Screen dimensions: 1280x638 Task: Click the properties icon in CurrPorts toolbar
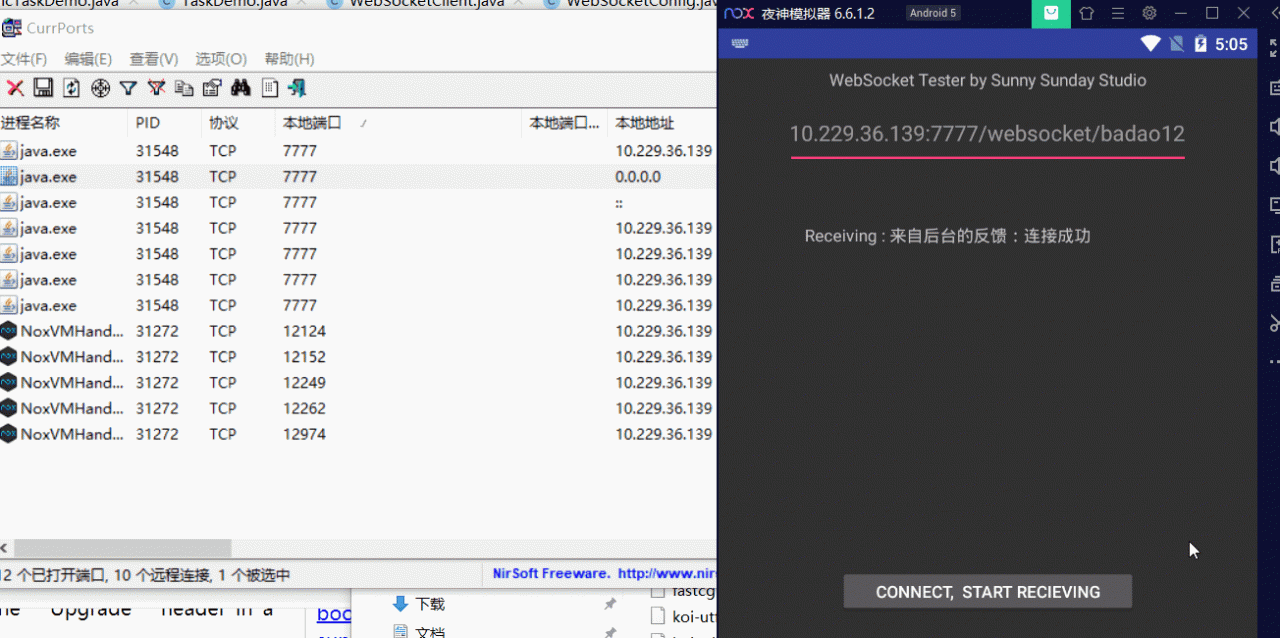click(212, 88)
